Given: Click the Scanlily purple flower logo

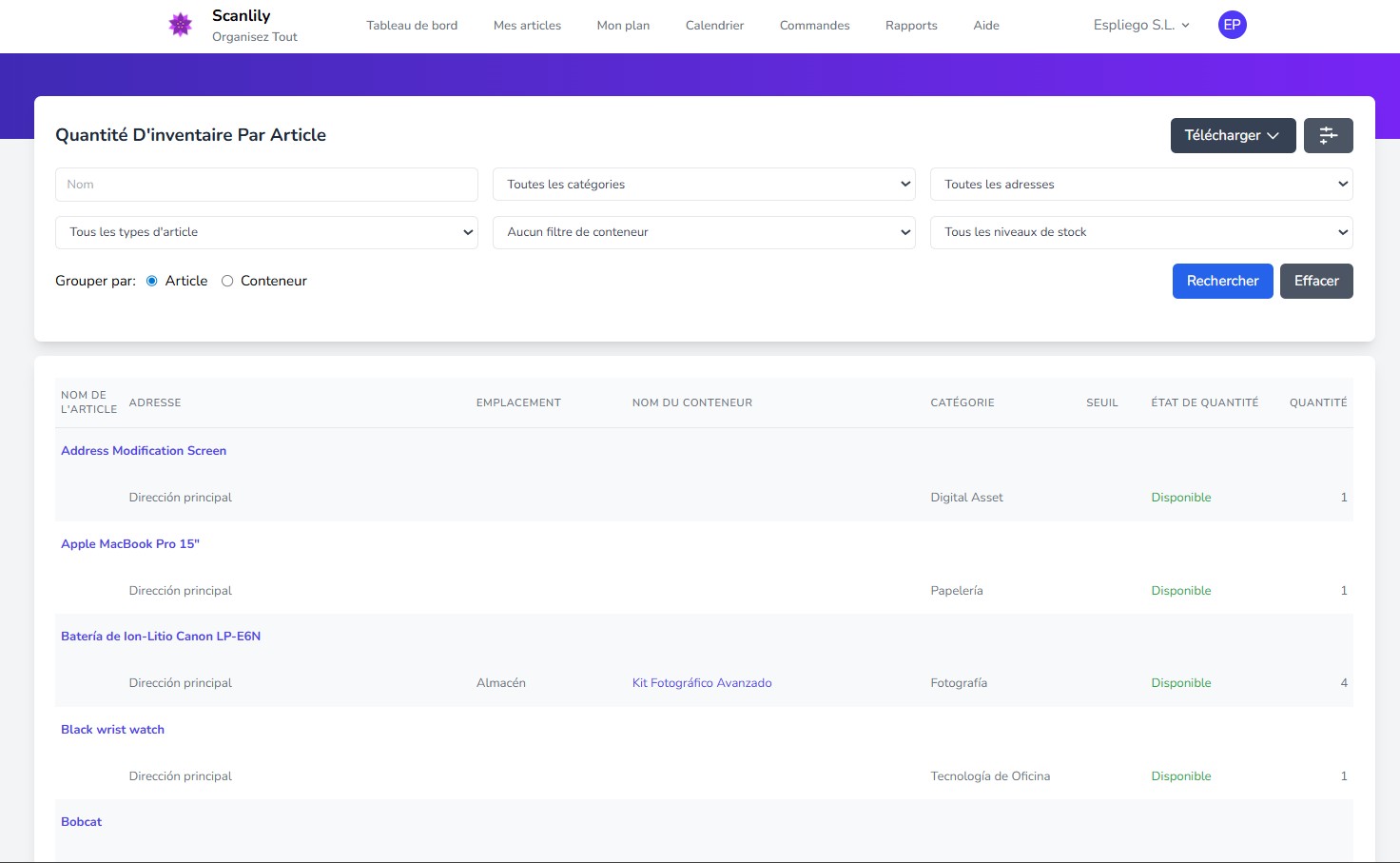Looking at the screenshot, I should (x=181, y=25).
